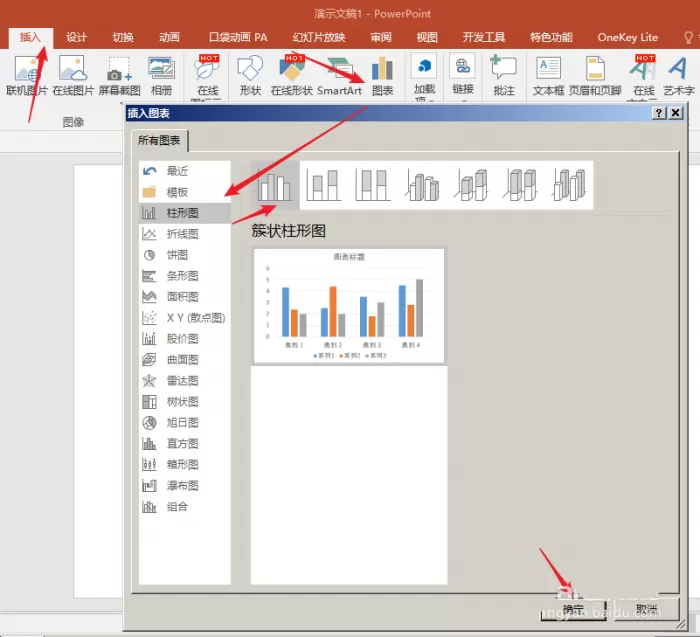The image size is (700, 637).
Task: Open the 开发工具 Developer tab
Action: 483,37
